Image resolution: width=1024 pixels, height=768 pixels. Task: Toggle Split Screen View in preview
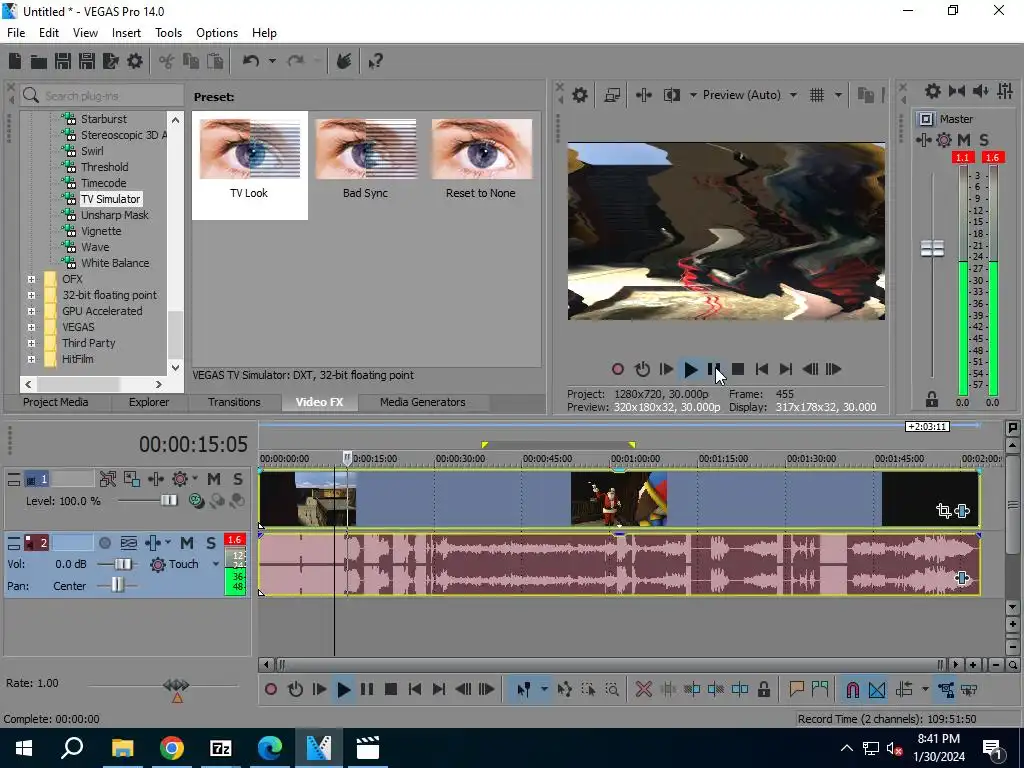pos(672,95)
